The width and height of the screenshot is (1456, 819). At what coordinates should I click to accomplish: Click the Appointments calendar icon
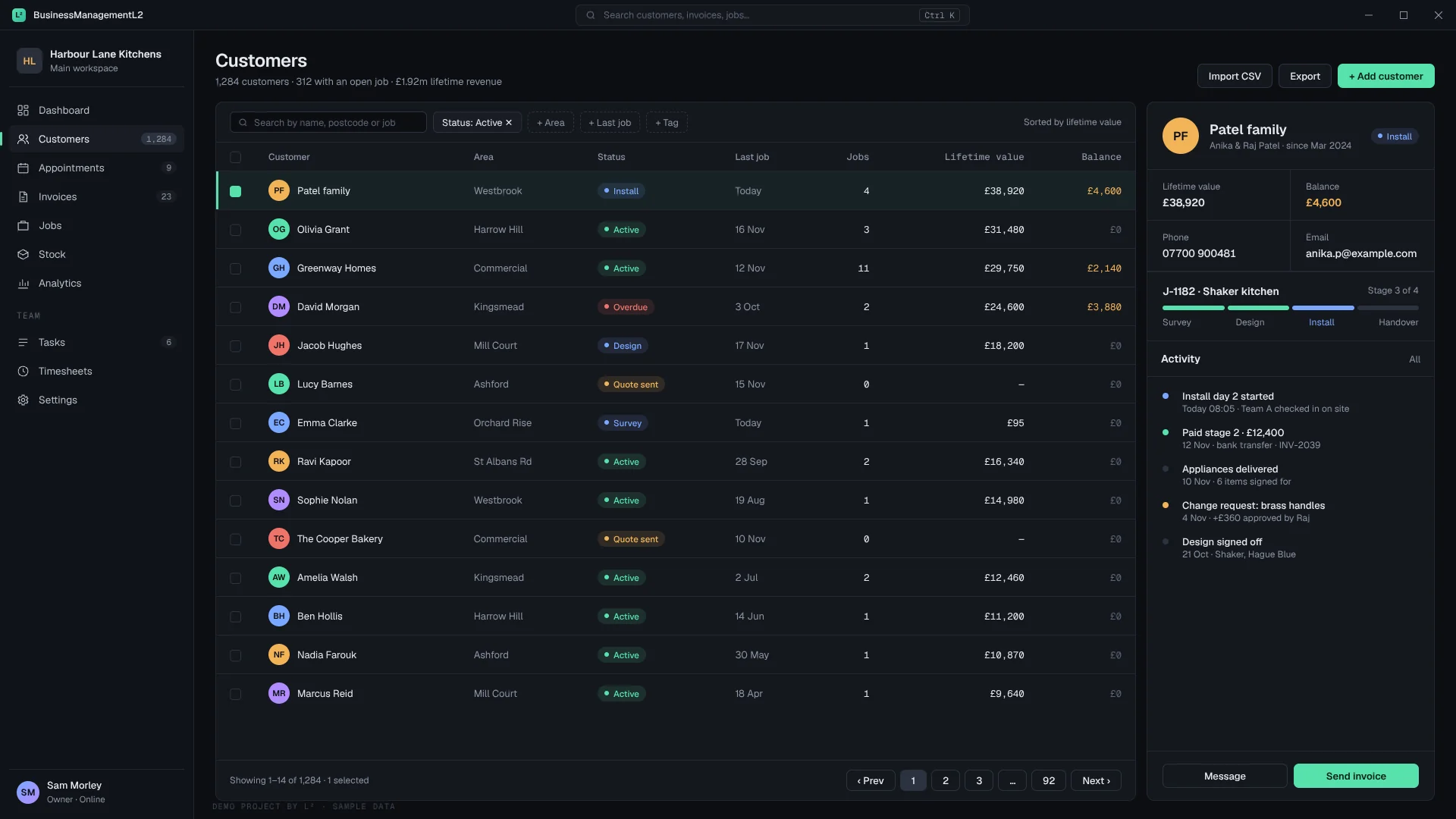pyautogui.click(x=23, y=168)
